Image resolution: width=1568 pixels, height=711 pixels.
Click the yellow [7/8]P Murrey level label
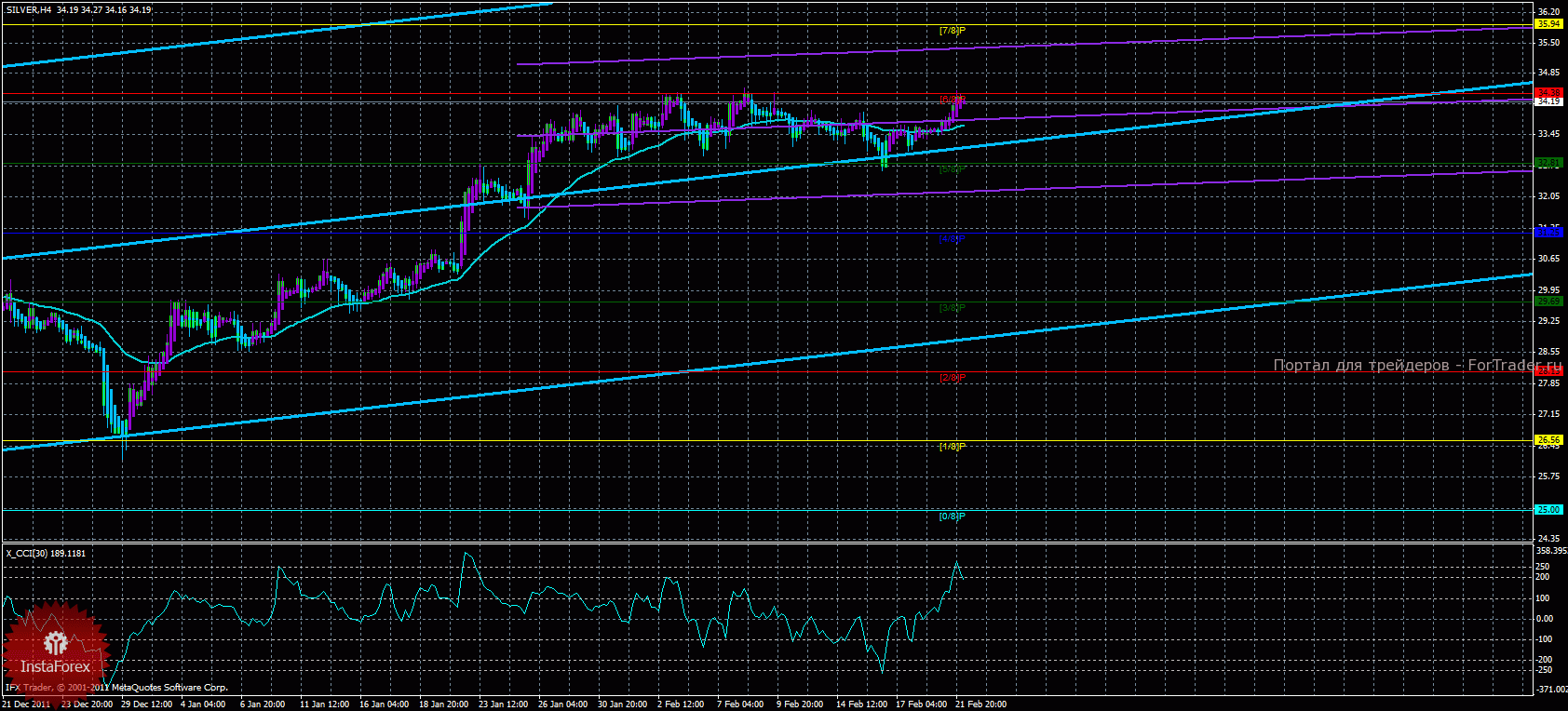coord(953,31)
